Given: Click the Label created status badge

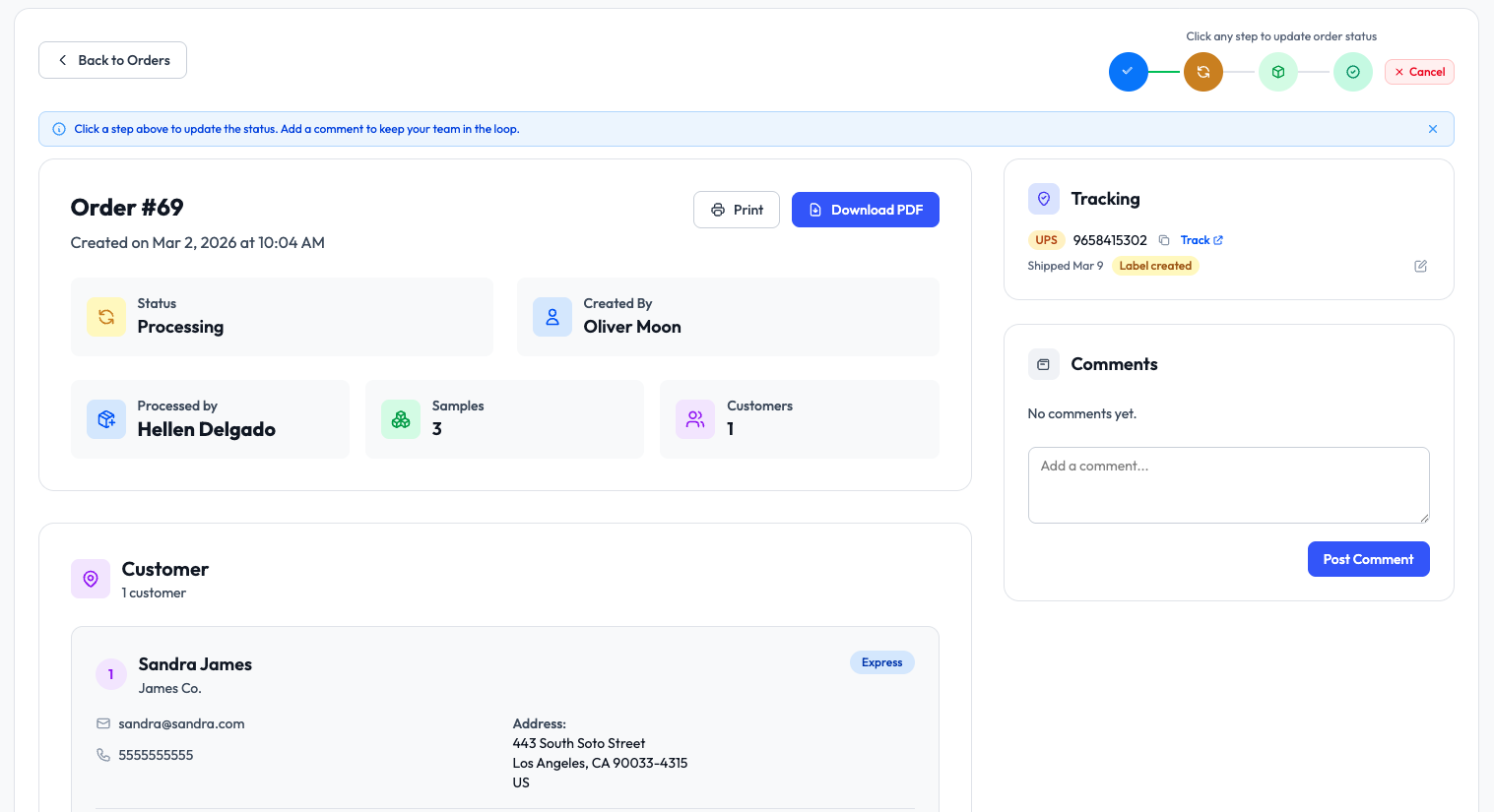Looking at the screenshot, I should [1154, 266].
